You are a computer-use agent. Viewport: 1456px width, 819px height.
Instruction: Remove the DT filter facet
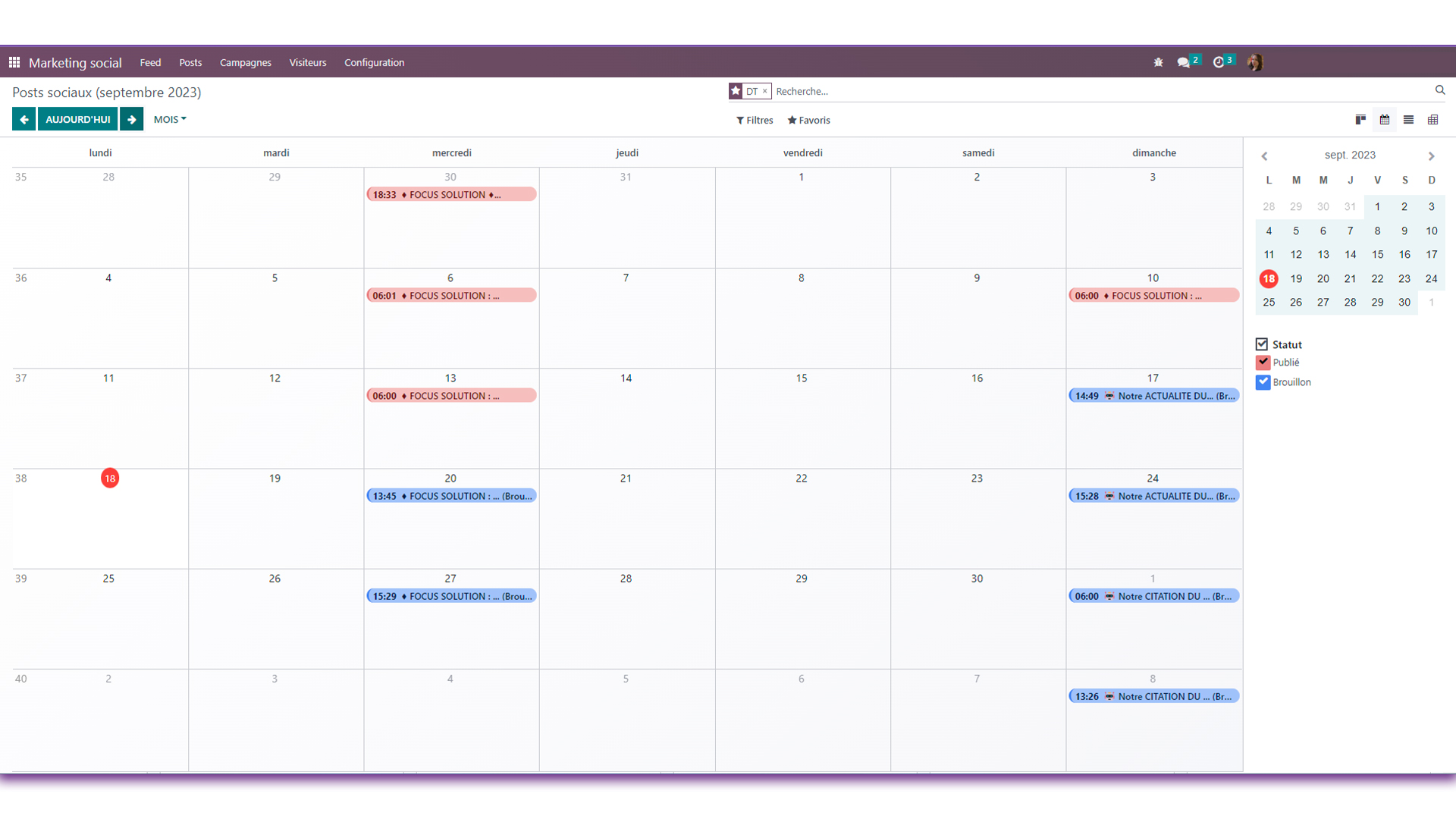tap(764, 91)
